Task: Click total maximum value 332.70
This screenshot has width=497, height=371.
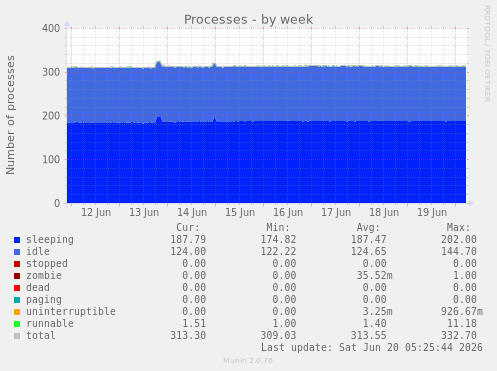Action: tap(459, 335)
